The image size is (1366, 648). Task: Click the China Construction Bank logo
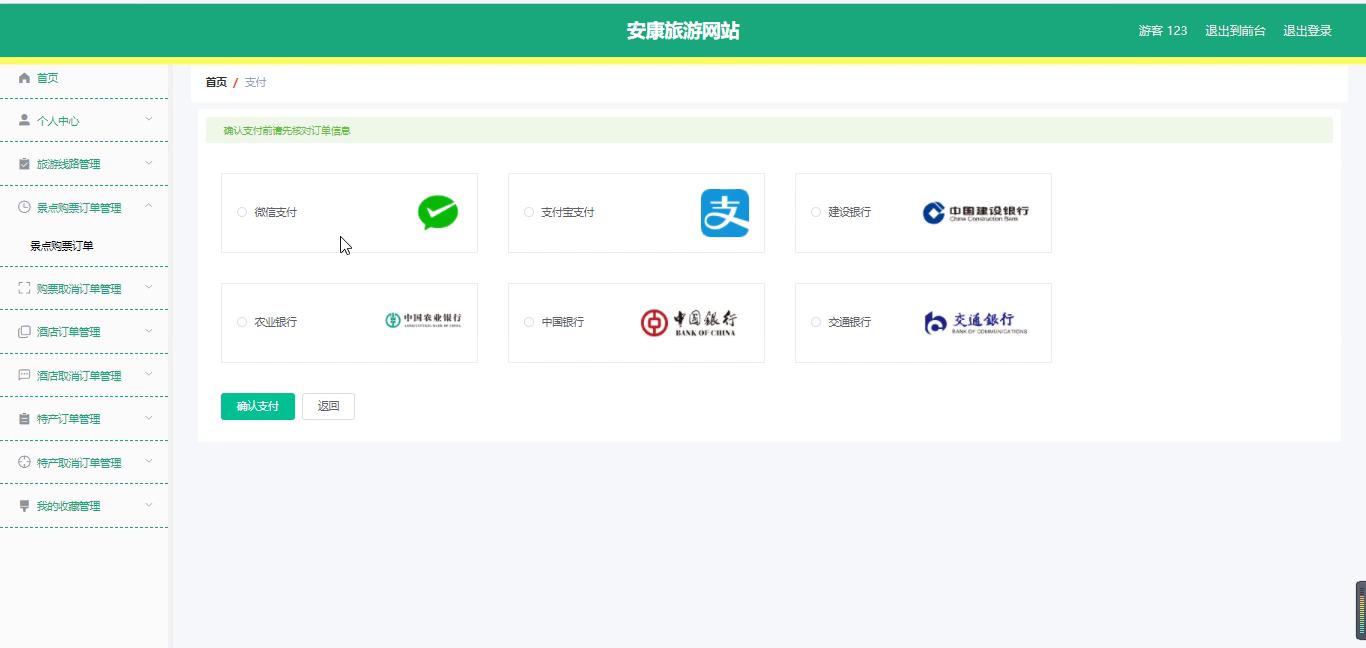975,212
